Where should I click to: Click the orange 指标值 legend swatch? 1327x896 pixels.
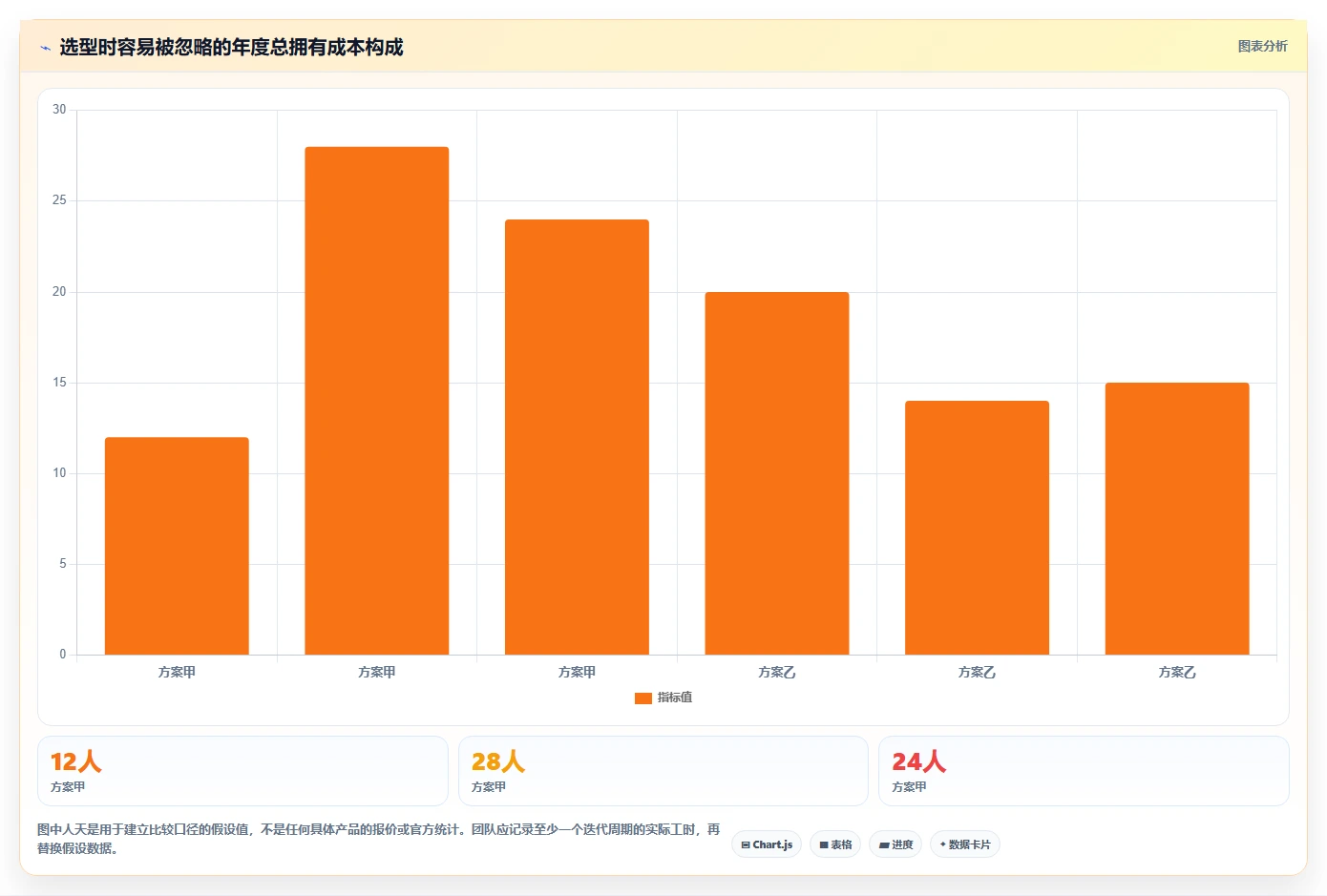[x=643, y=698]
